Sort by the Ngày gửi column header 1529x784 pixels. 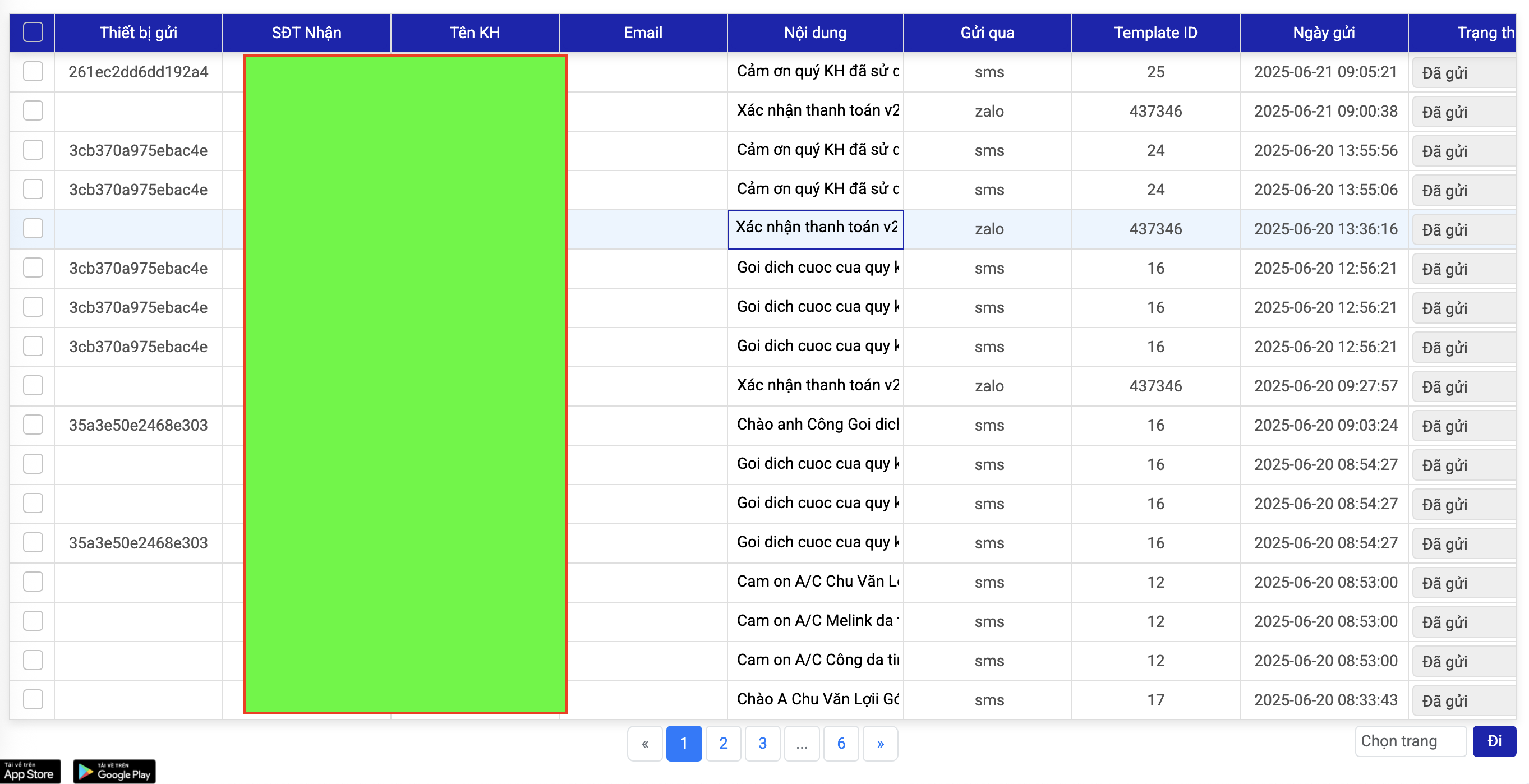(x=1323, y=33)
